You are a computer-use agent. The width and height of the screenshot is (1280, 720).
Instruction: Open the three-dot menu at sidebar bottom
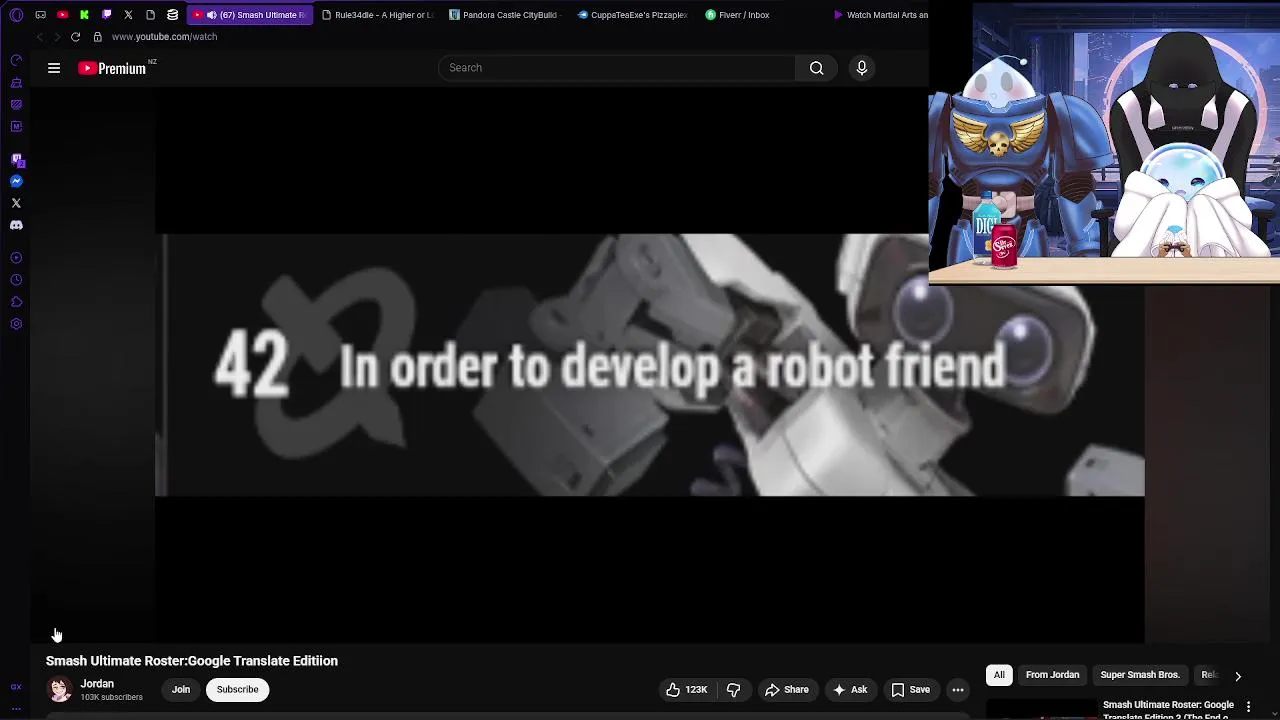click(x=16, y=708)
